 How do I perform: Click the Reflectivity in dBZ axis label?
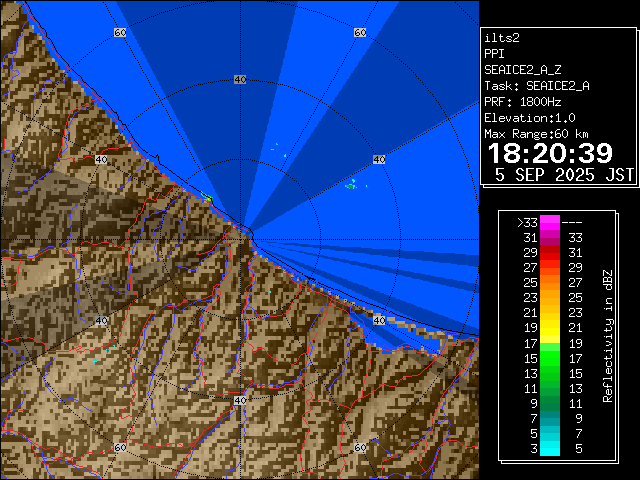pyautogui.click(x=607, y=335)
